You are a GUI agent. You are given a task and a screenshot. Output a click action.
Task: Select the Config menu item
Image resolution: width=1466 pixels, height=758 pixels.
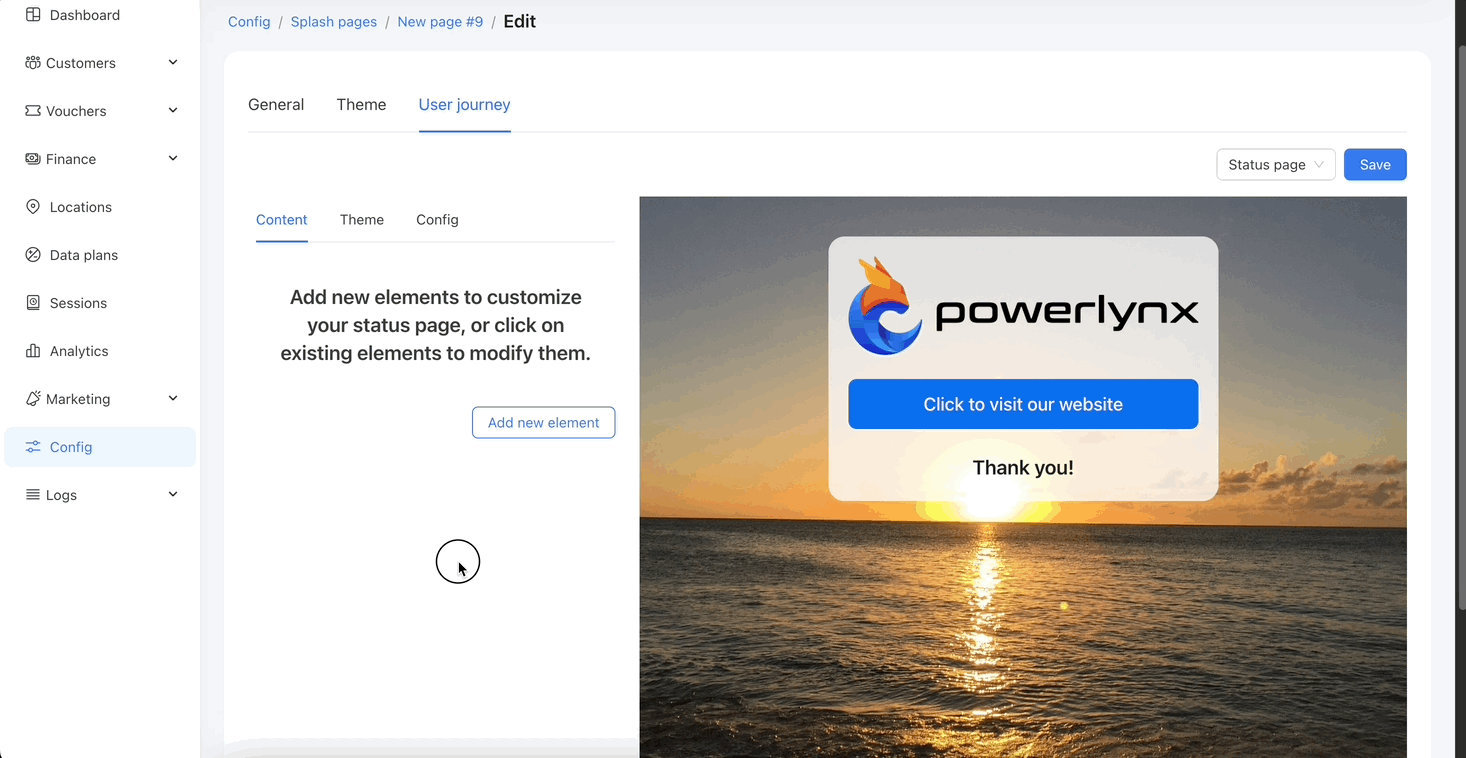click(x=100, y=447)
